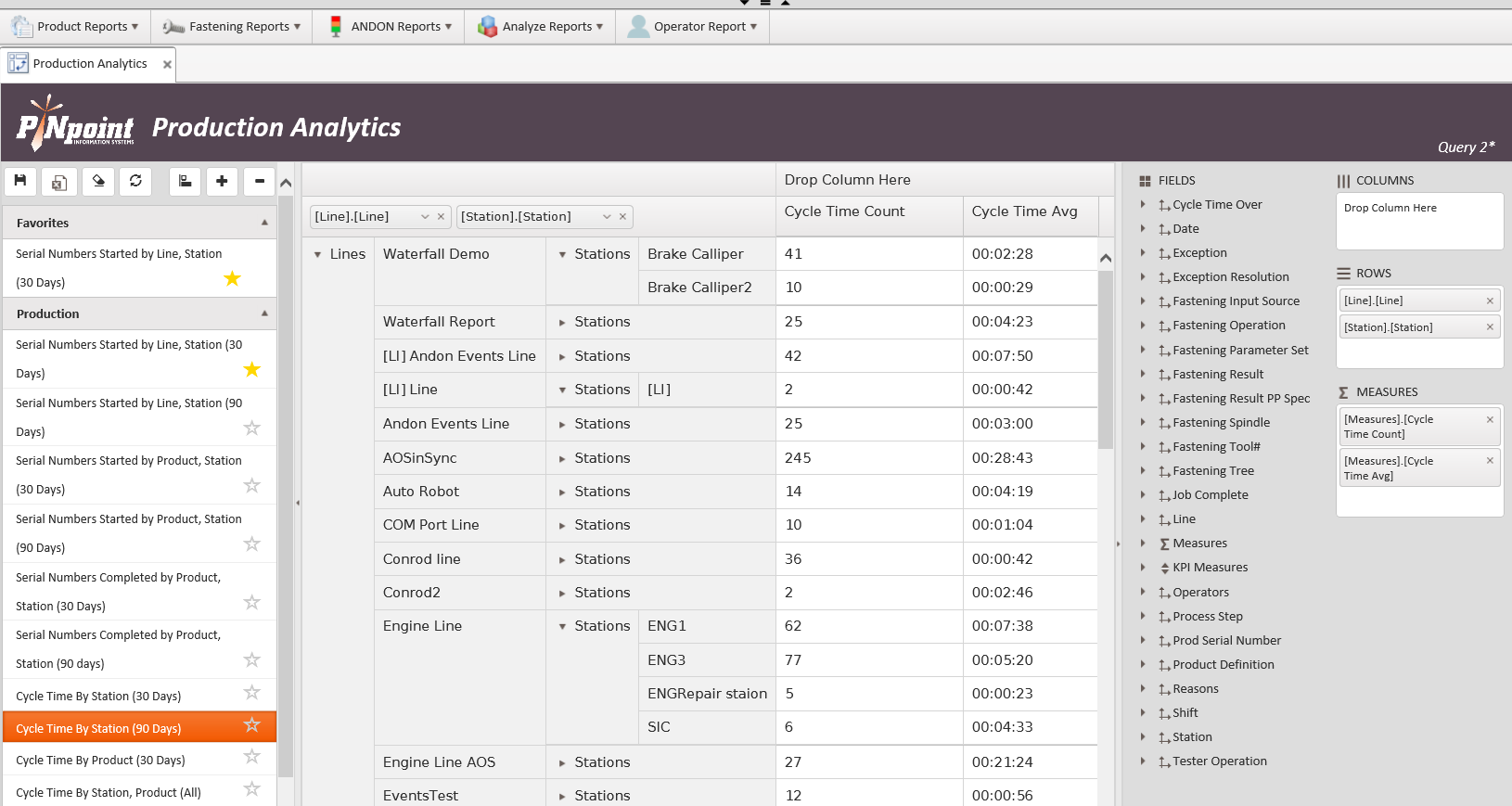
Task: Star Serial Numbers Completed by Product, Station (90 days)
Action: tap(251, 659)
